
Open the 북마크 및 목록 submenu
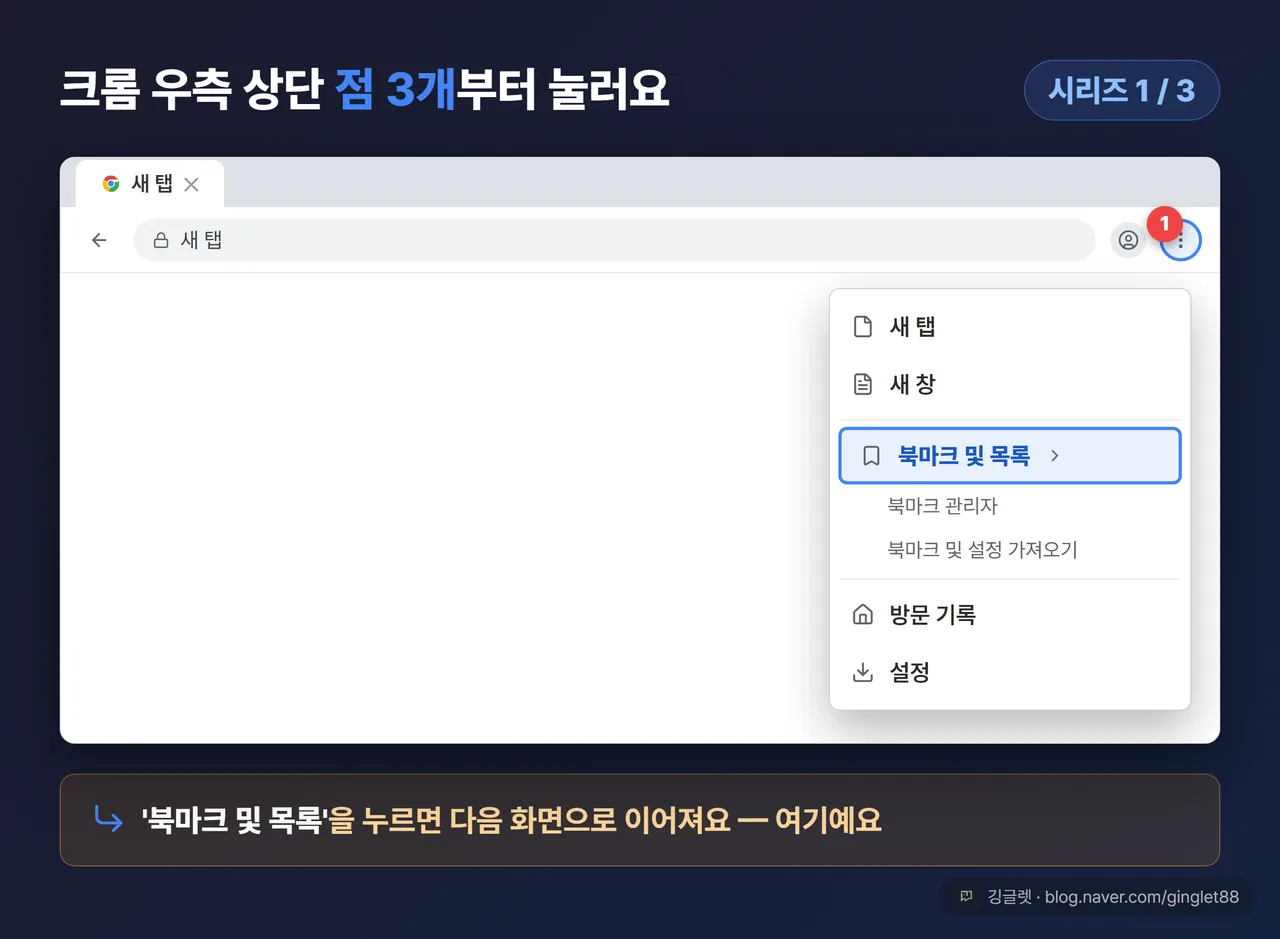tap(1010, 456)
